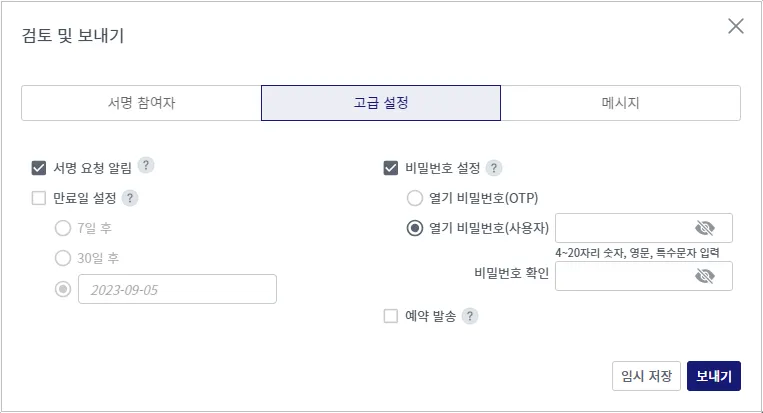The image size is (763, 413).
Task: Enable the 만료일 설정 checkbox
Action: pyautogui.click(x=40, y=198)
